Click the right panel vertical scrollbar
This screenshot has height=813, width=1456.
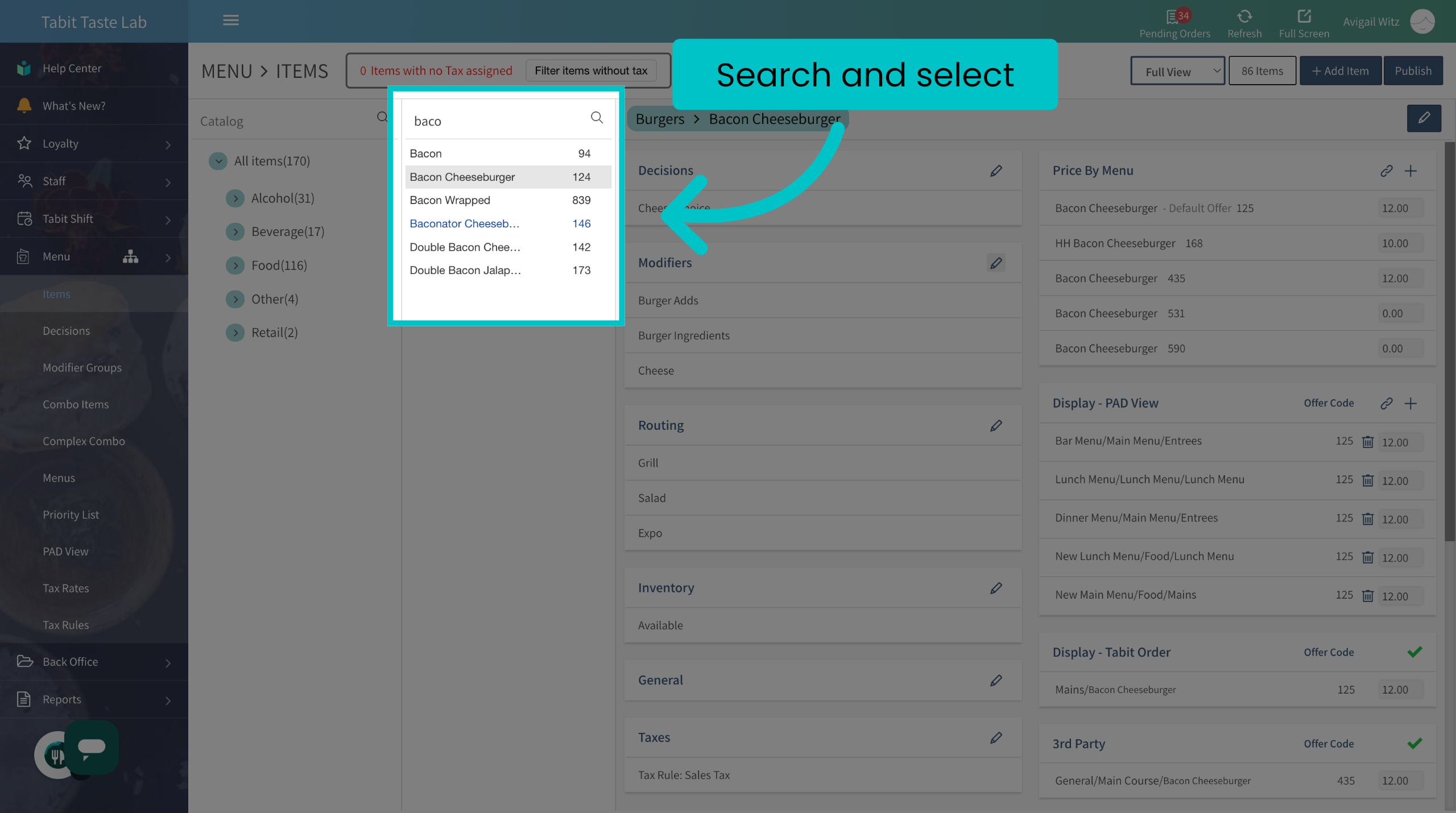click(x=1450, y=341)
